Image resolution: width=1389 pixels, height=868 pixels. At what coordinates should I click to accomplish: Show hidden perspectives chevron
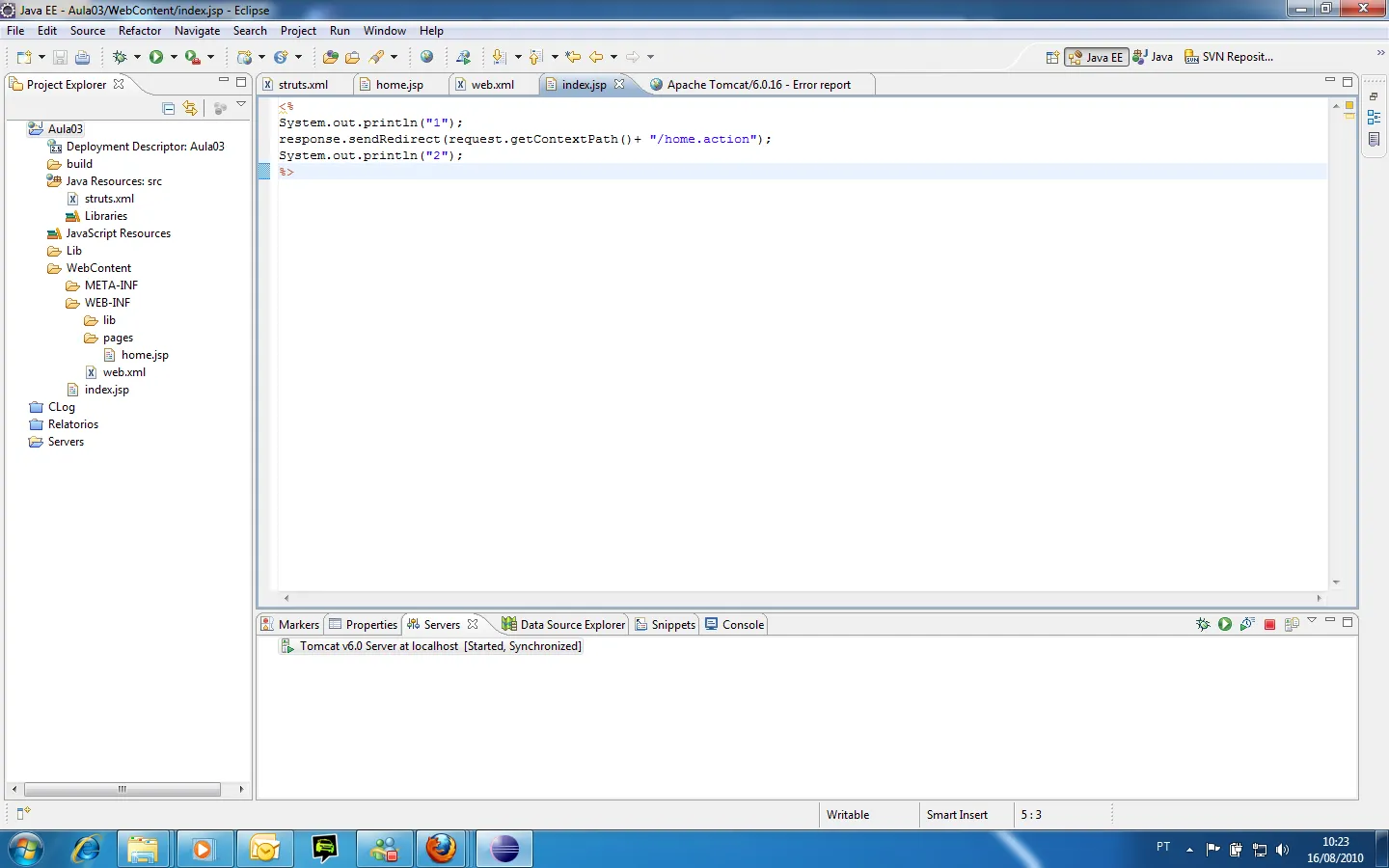tap(1380, 53)
